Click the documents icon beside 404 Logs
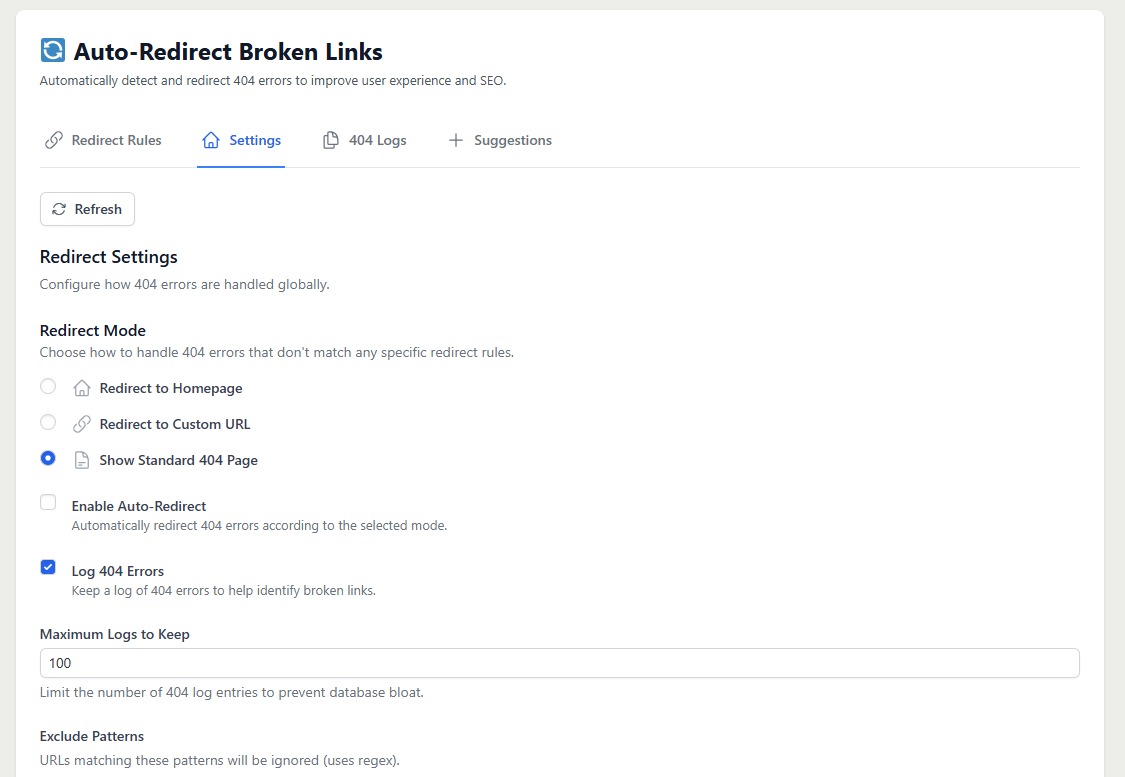 [331, 140]
